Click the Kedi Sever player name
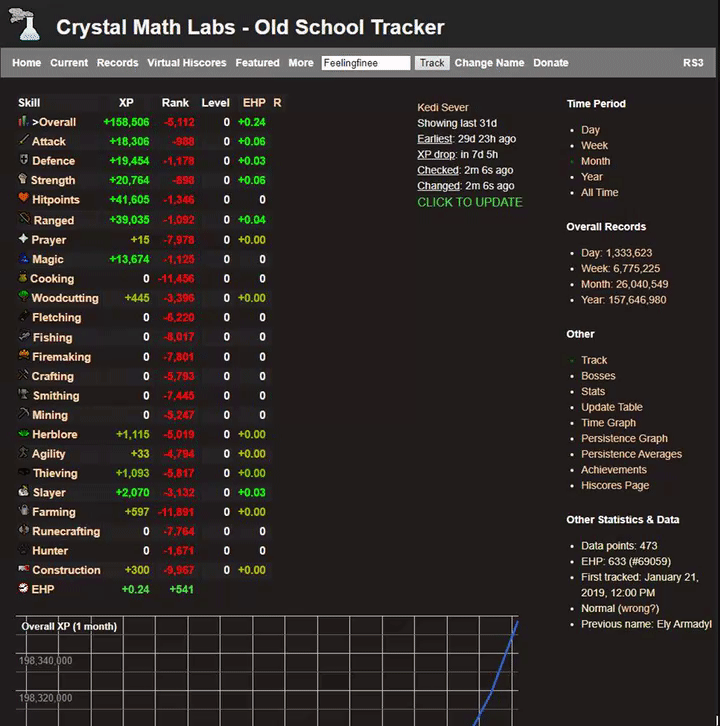Screen dimensions: 720x726 (443, 107)
